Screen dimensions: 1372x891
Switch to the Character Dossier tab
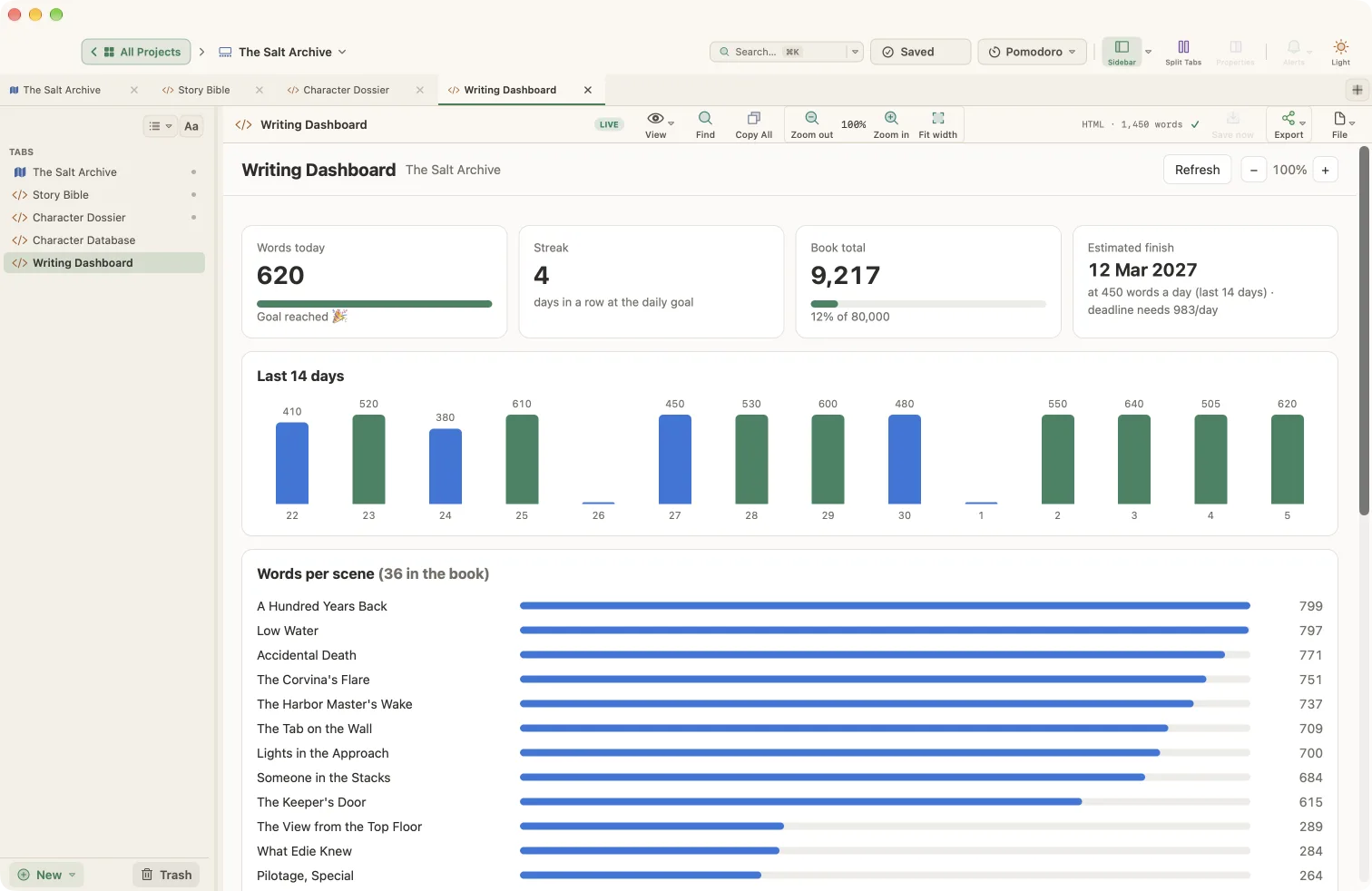346,90
